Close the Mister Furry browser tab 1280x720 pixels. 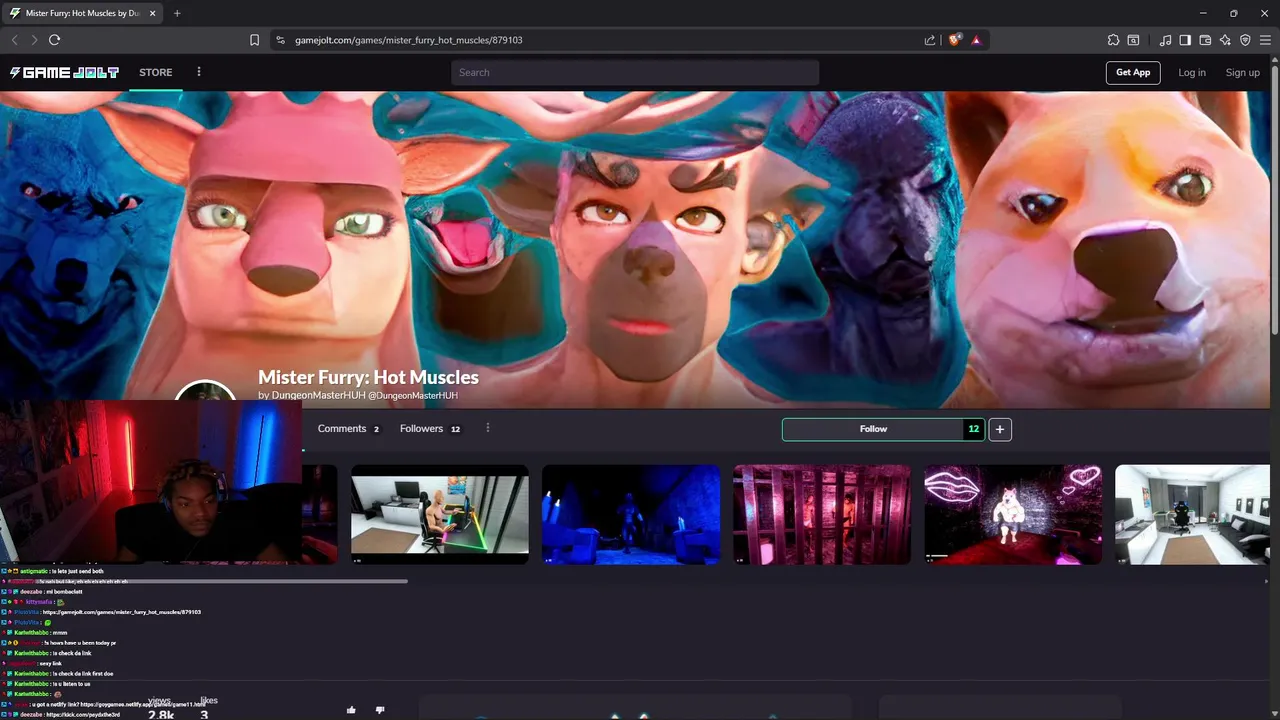150,13
